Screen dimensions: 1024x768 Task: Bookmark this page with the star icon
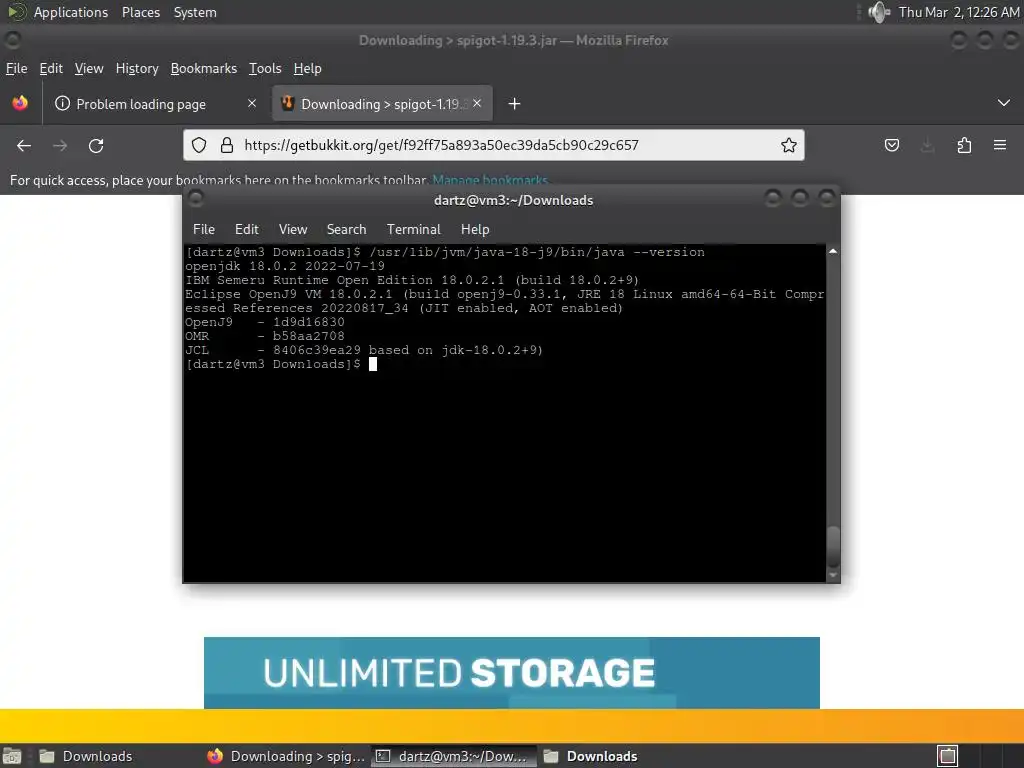[789, 145]
